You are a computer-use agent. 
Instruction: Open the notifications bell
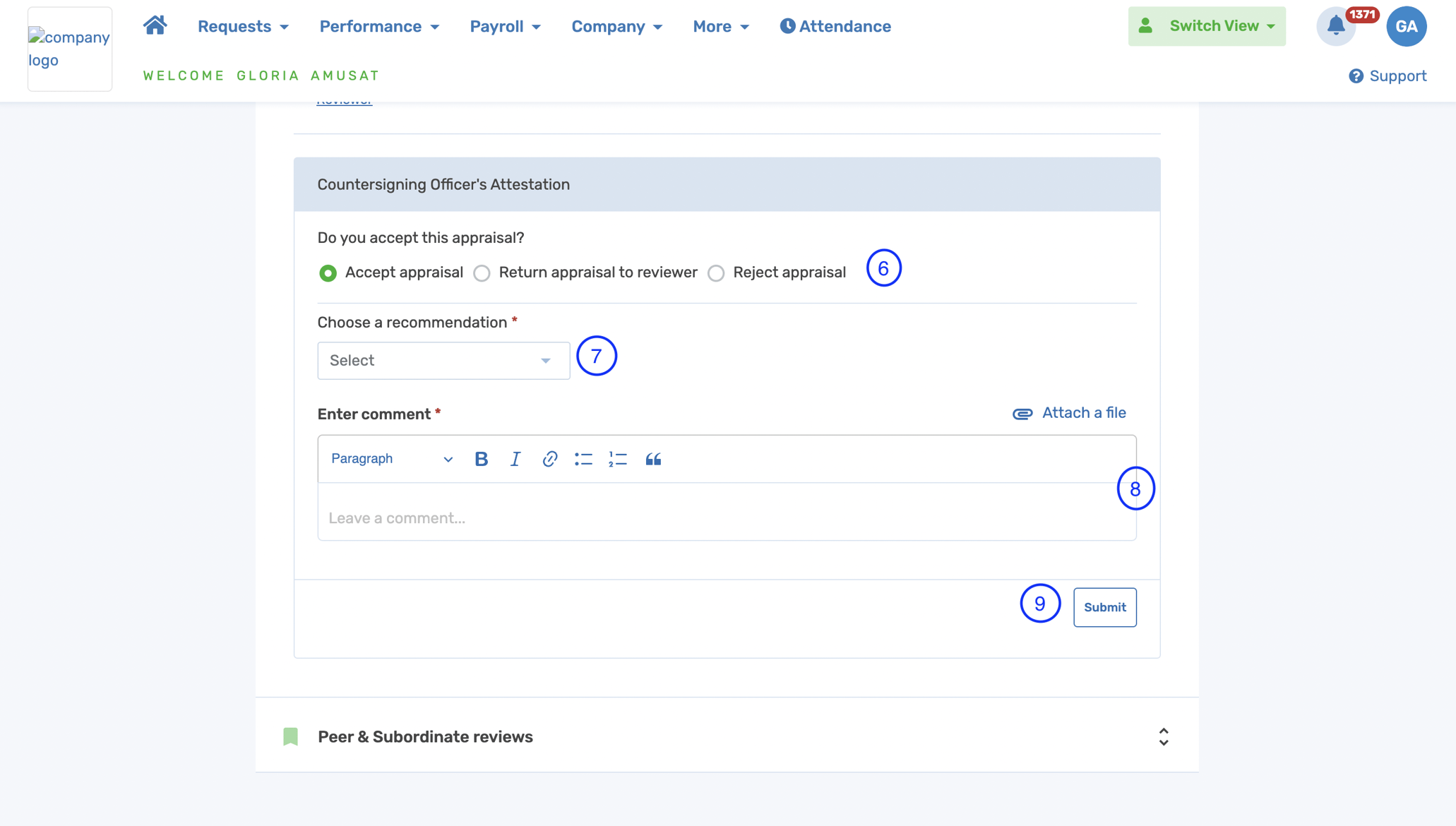[1335, 27]
